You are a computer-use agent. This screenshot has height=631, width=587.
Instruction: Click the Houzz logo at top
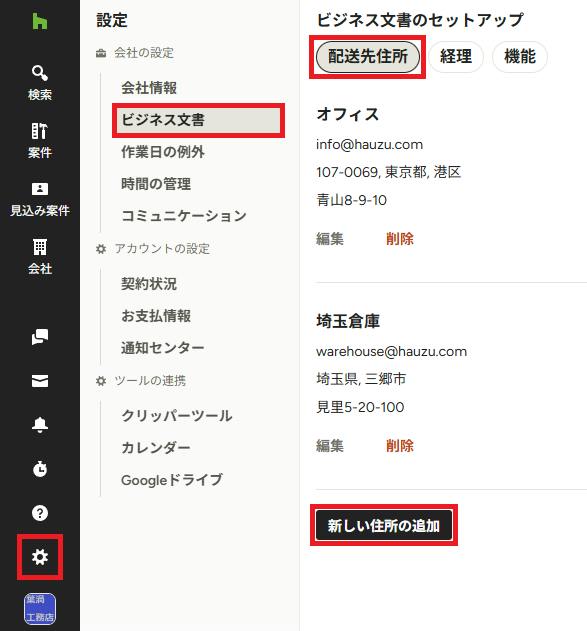[40, 21]
